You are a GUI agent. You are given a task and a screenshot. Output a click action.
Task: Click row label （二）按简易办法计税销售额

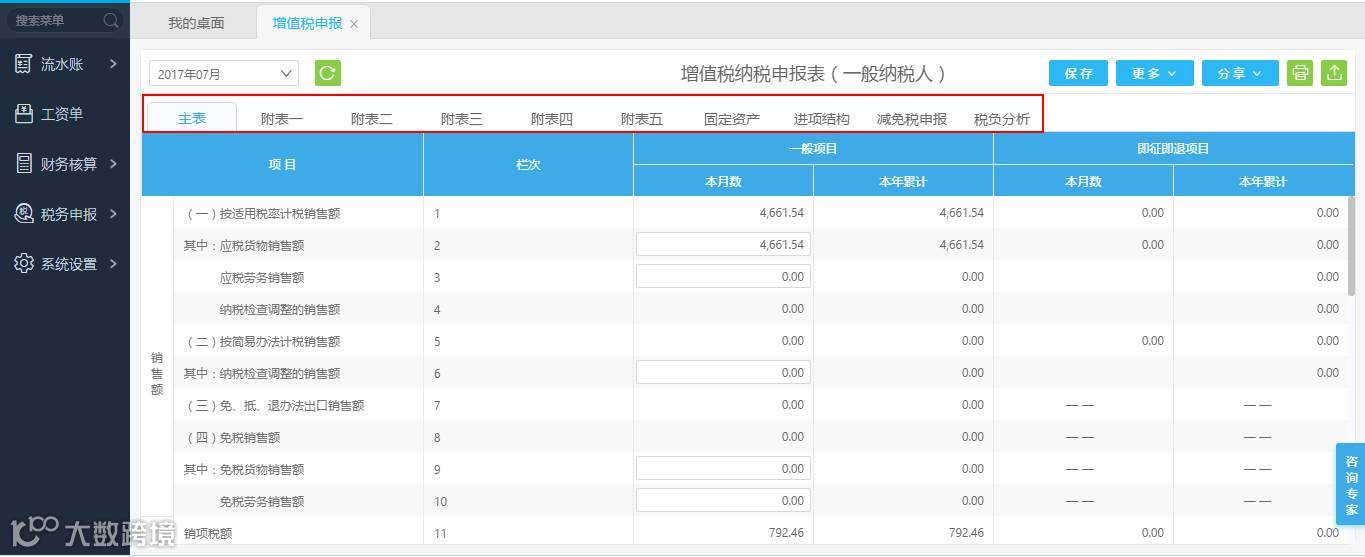(263, 341)
